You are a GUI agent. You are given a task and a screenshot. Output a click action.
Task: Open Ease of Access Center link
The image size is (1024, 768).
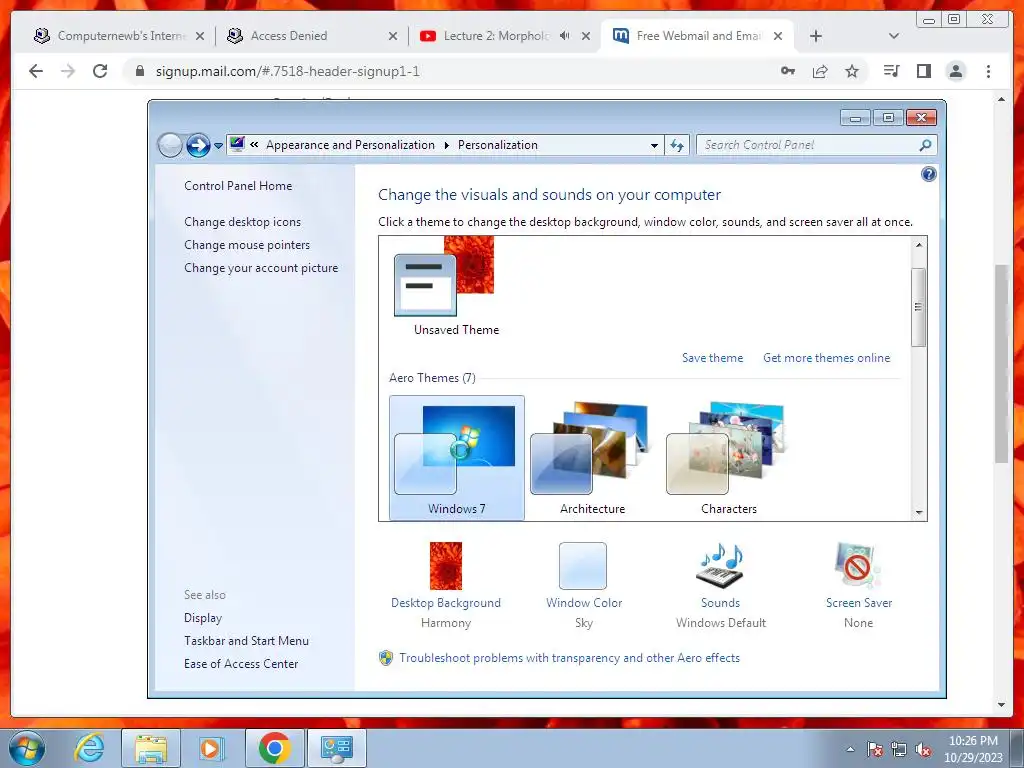tap(241, 664)
